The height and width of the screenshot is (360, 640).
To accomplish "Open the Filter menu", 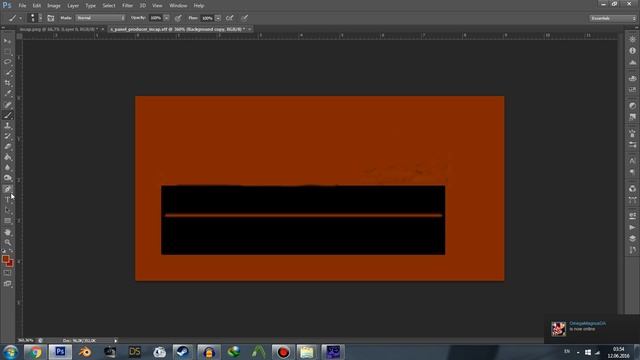I will (127, 6).
